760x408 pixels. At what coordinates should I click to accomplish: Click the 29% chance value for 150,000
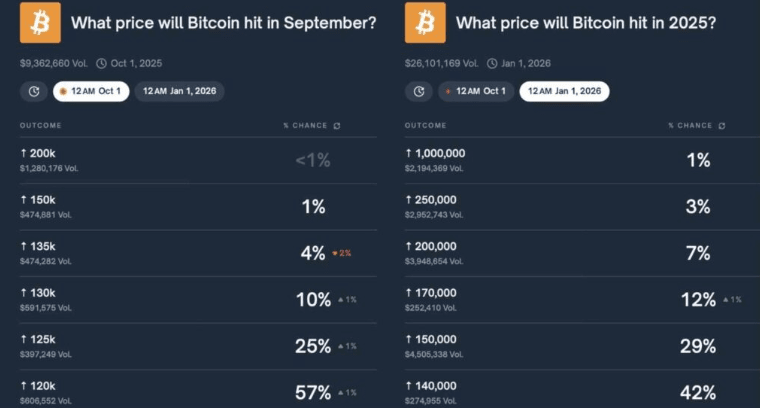[x=698, y=346]
